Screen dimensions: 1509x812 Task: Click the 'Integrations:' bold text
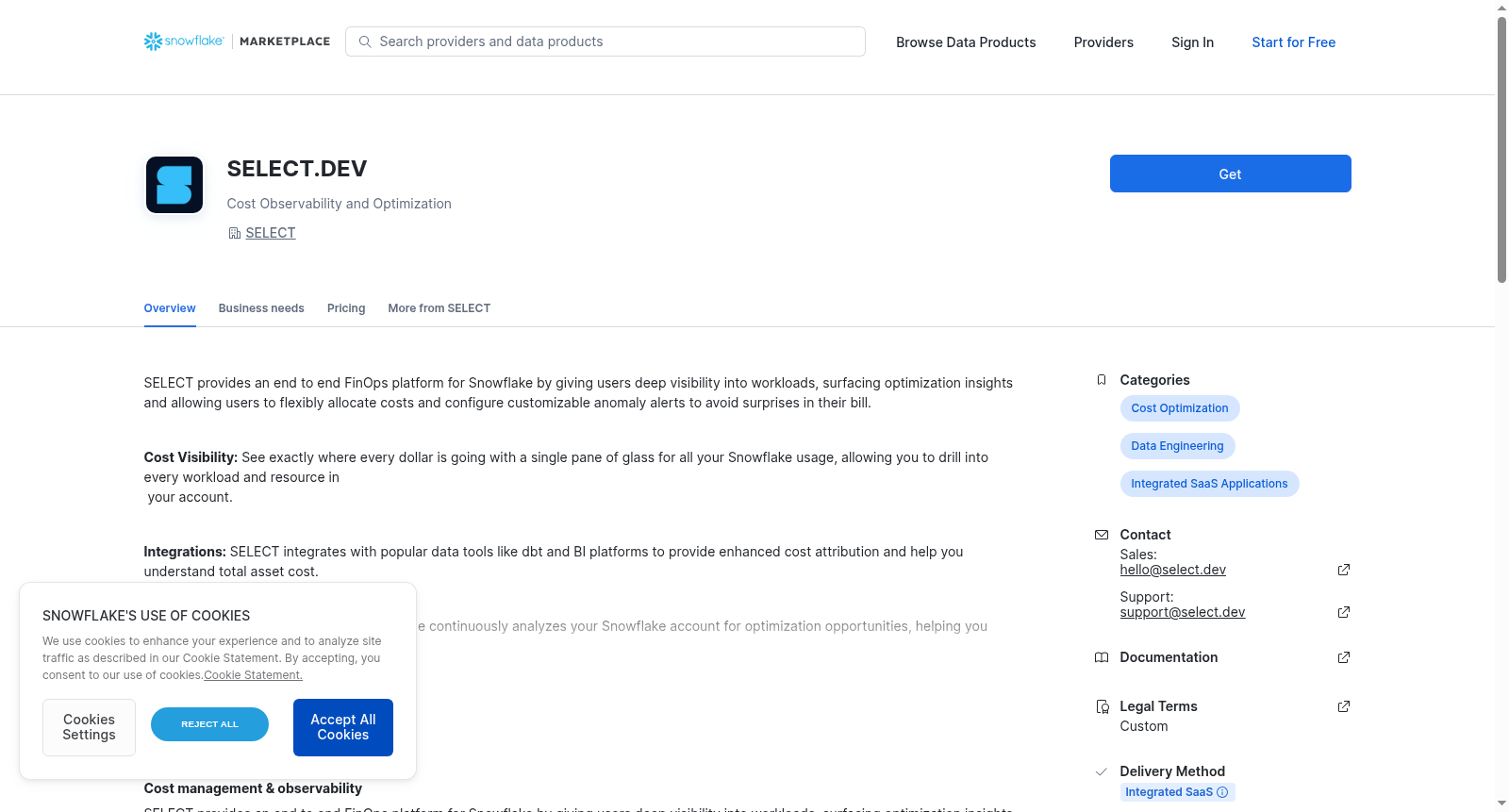tap(185, 552)
